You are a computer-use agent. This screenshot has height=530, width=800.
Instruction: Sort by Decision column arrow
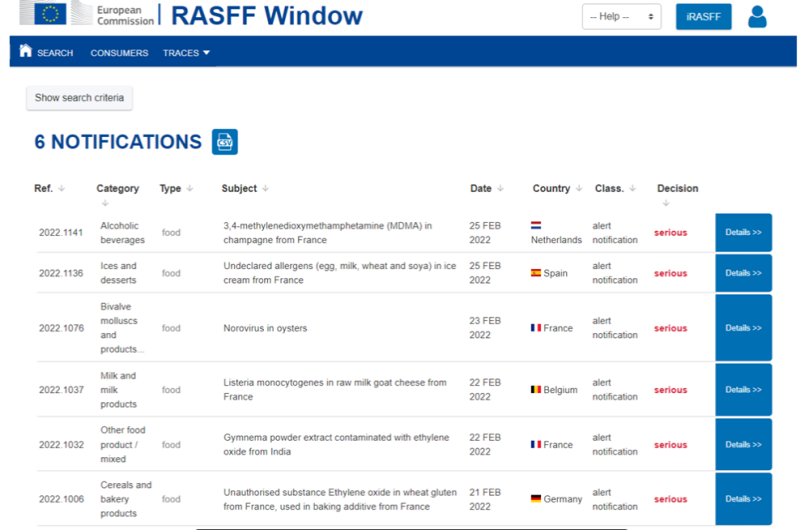[x=666, y=203]
